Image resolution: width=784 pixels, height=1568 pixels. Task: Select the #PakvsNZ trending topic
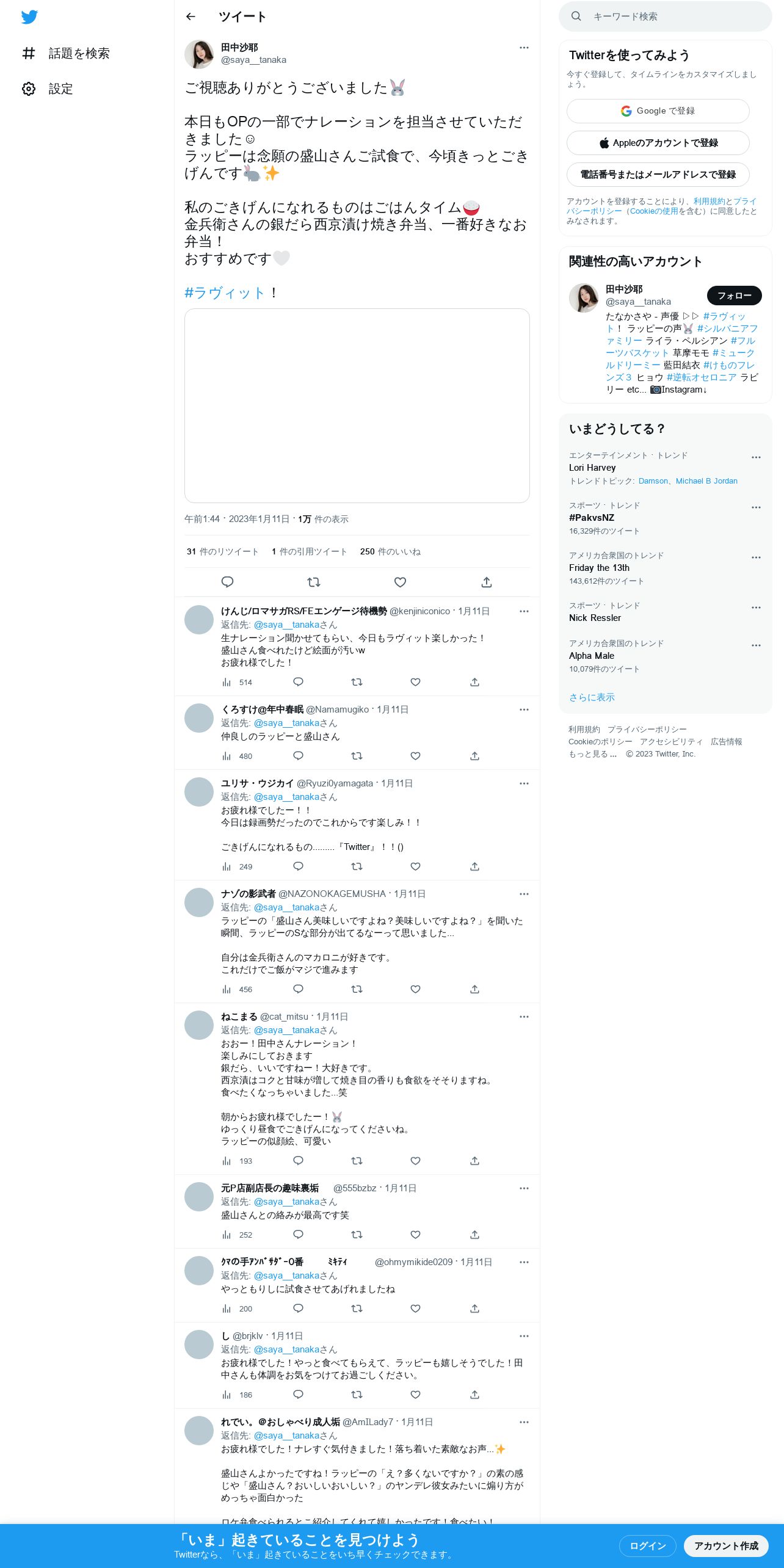point(592,518)
